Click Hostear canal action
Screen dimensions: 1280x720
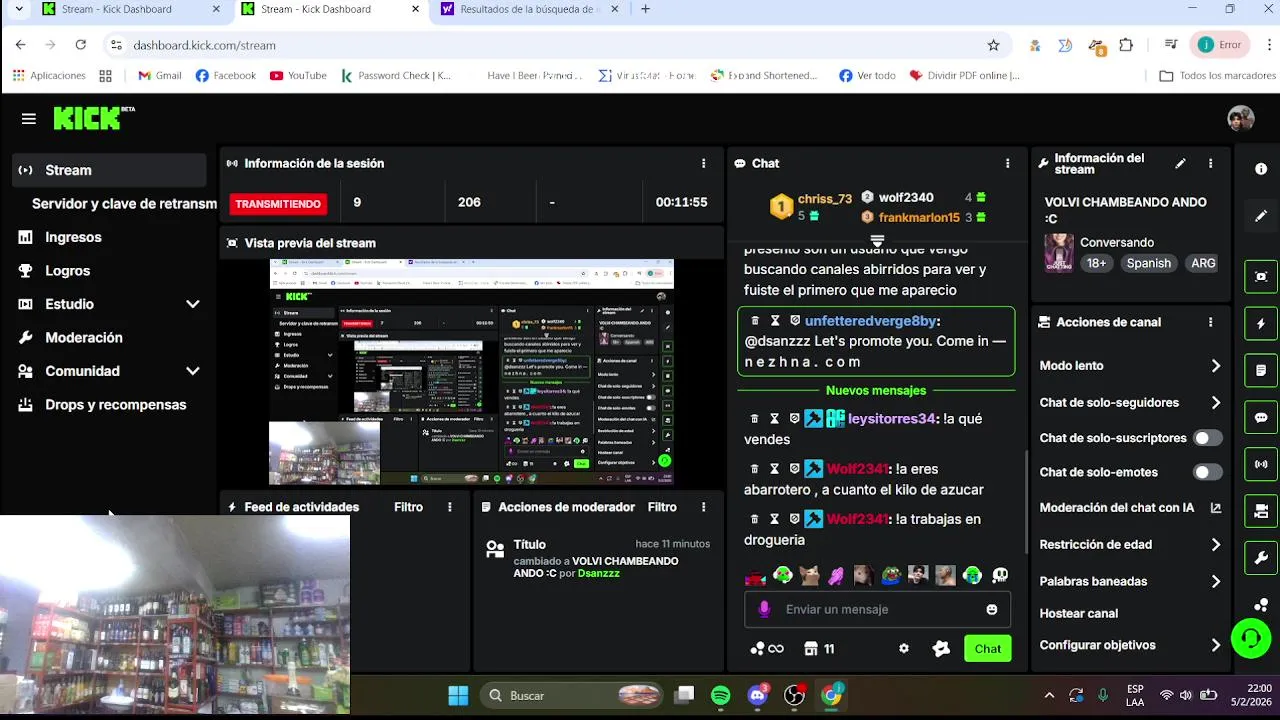click(1079, 613)
